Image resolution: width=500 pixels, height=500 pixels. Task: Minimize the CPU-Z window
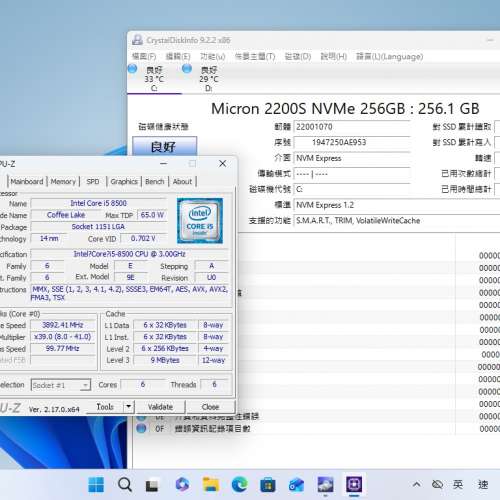(x=164, y=164)
